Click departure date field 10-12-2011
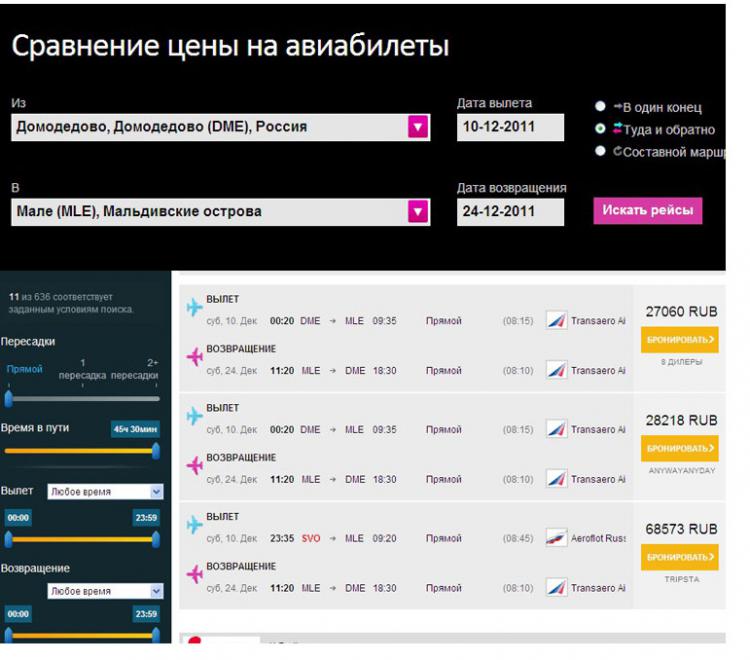This screenshot has height=660, width=750. [x=510, y=127]
